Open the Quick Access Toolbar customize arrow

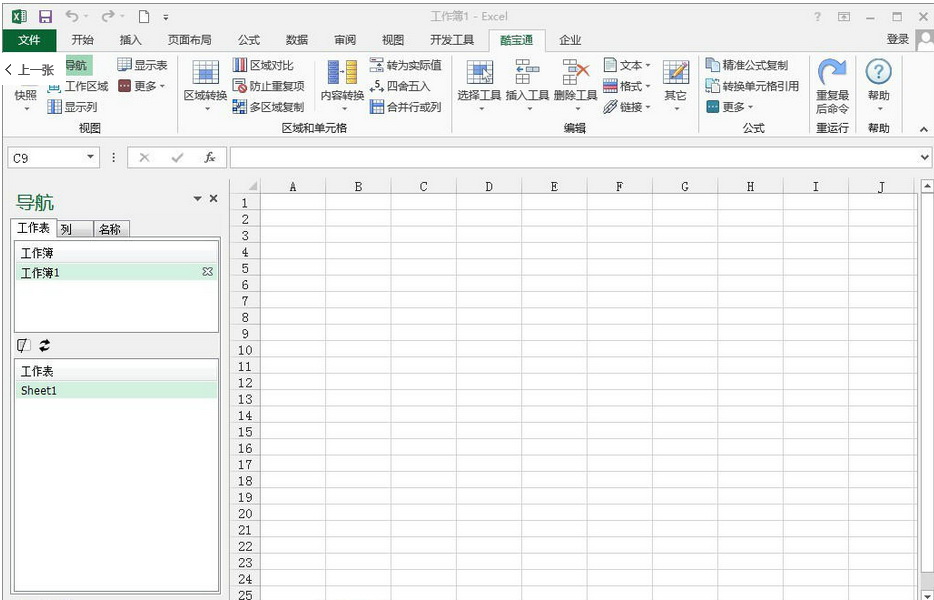[x=166, y=17]
